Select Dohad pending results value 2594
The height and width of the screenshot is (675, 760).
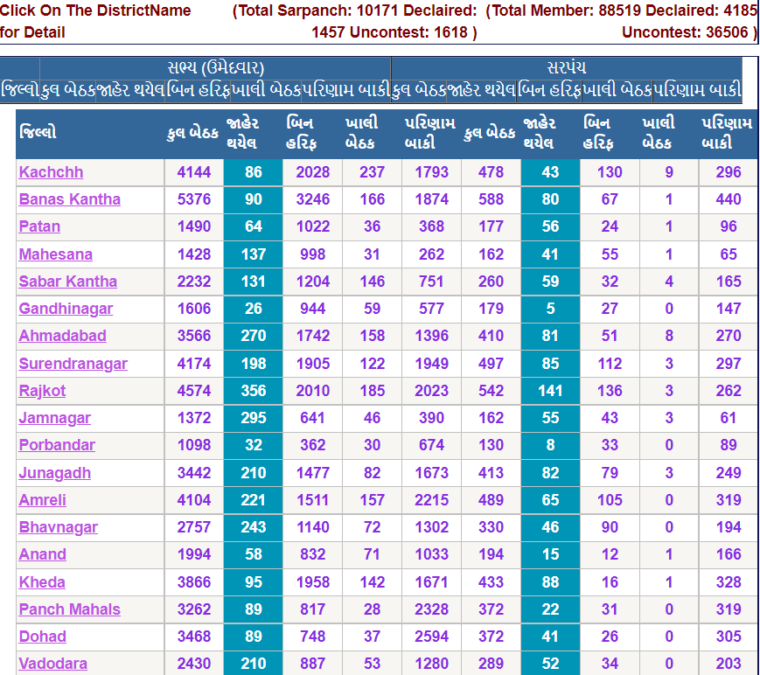point(431,636)
